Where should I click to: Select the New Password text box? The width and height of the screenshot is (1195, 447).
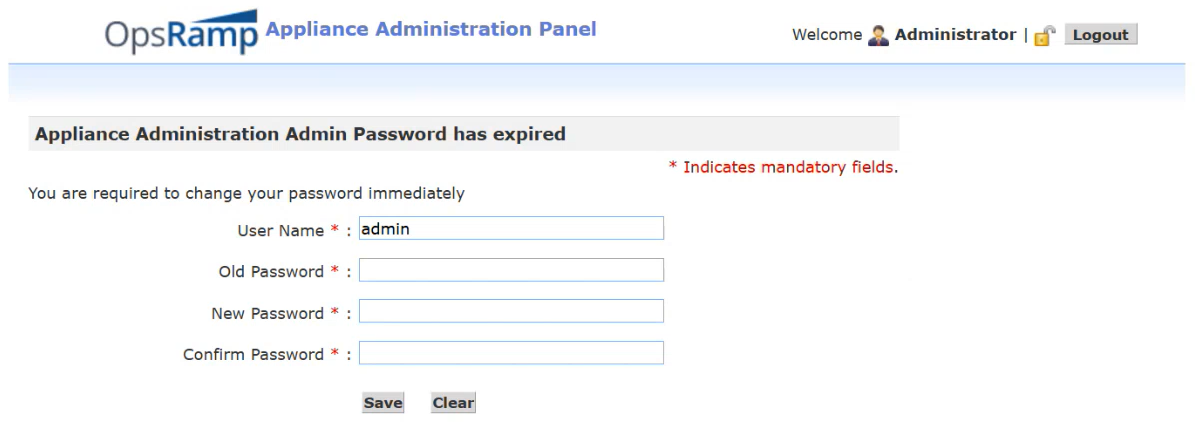(511, 312)
